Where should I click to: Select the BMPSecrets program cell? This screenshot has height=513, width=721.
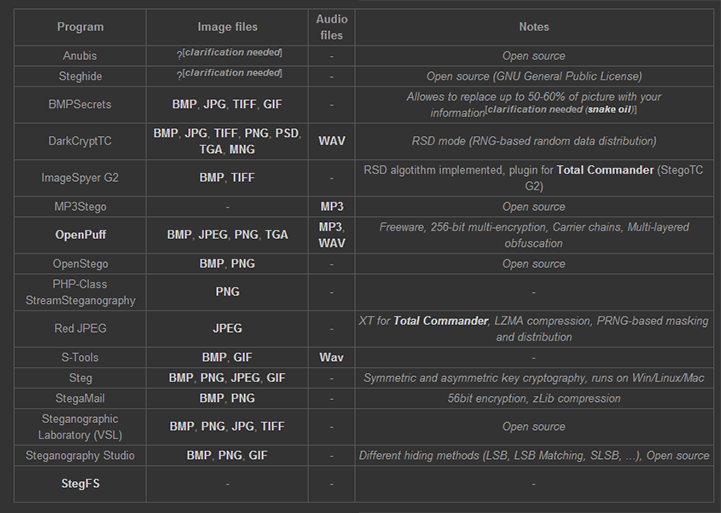pyautogui.click(x=80, y=104)
